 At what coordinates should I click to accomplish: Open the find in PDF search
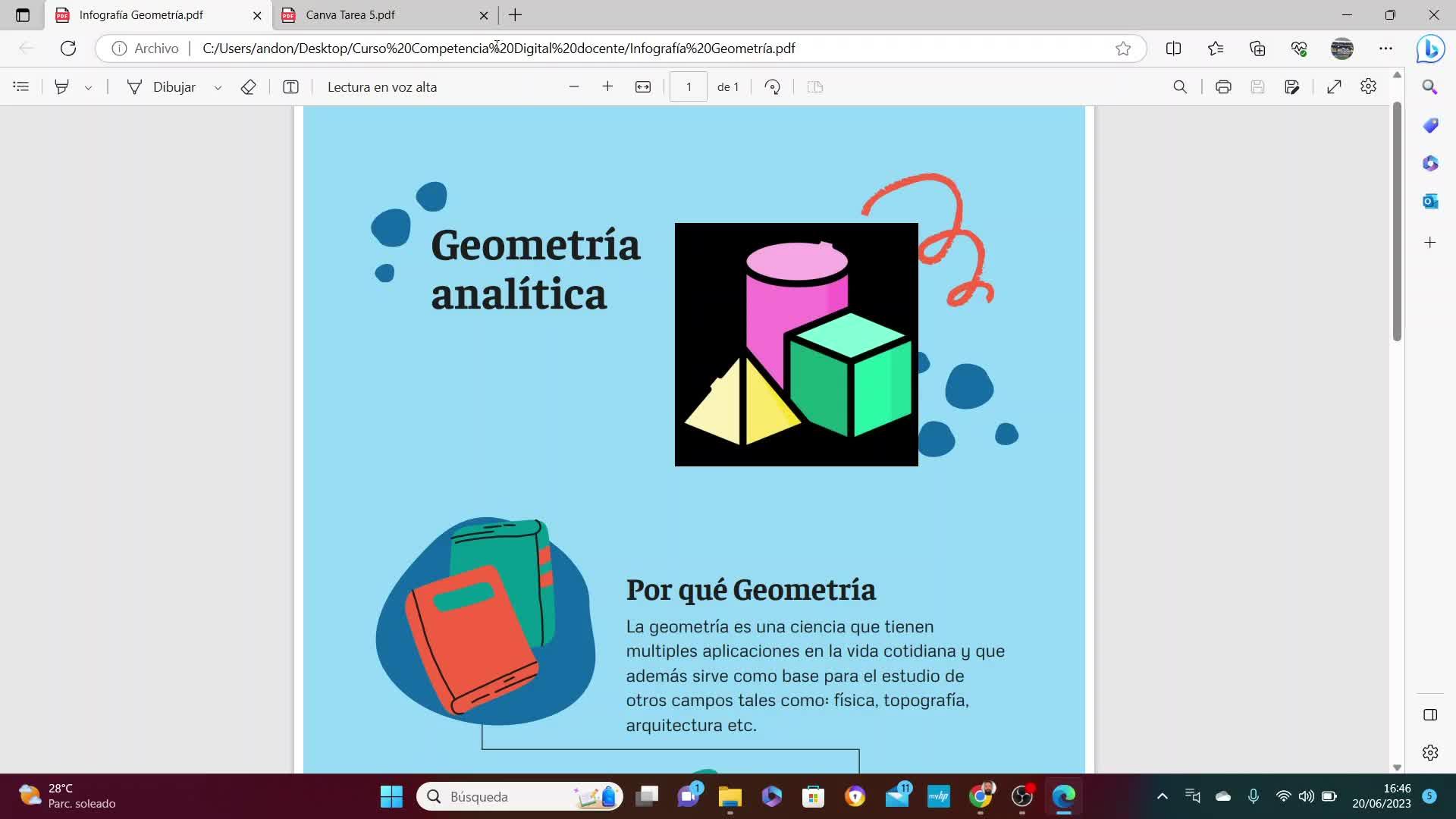(1180, 87)
